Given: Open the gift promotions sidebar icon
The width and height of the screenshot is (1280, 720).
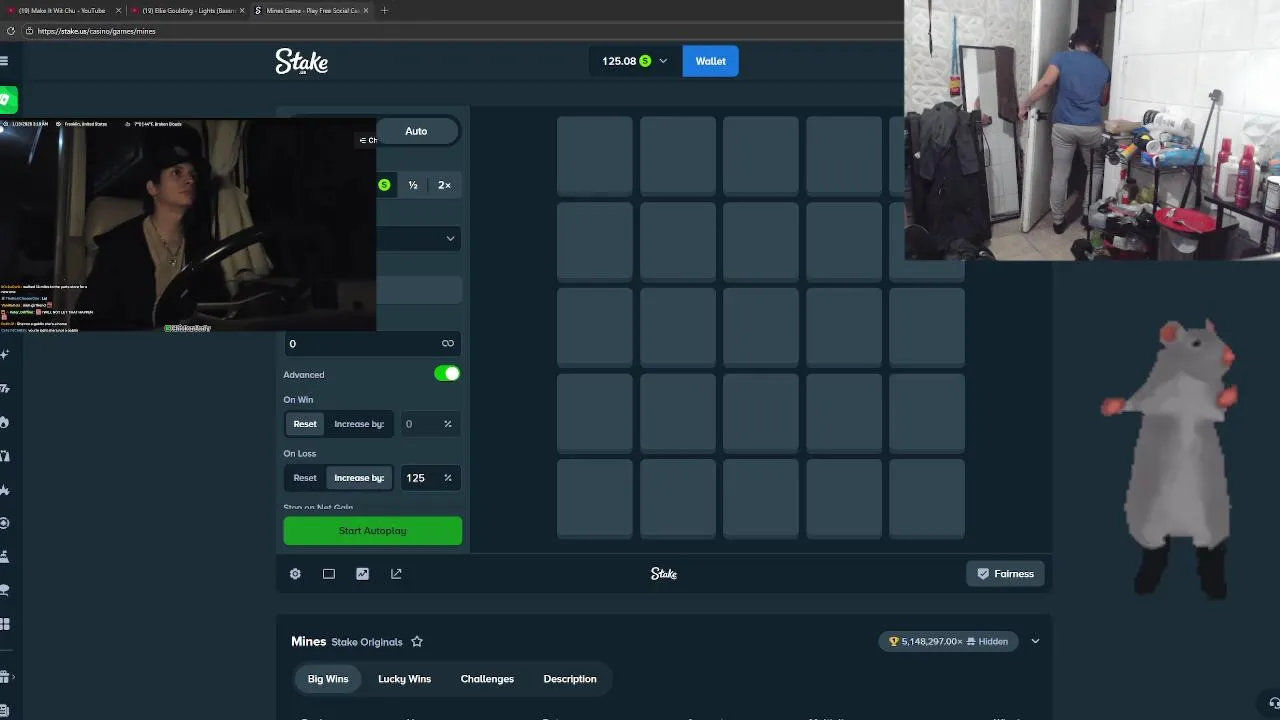Looking at the screenshot, I should [x=5, y=677].
